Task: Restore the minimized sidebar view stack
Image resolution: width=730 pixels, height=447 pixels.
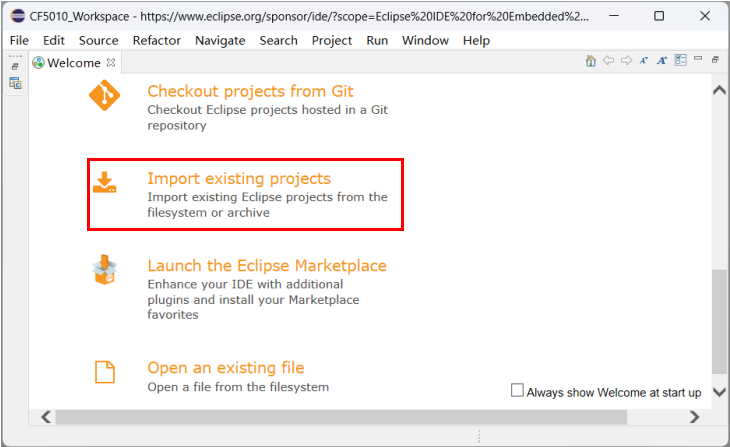Action: (15, 66)
